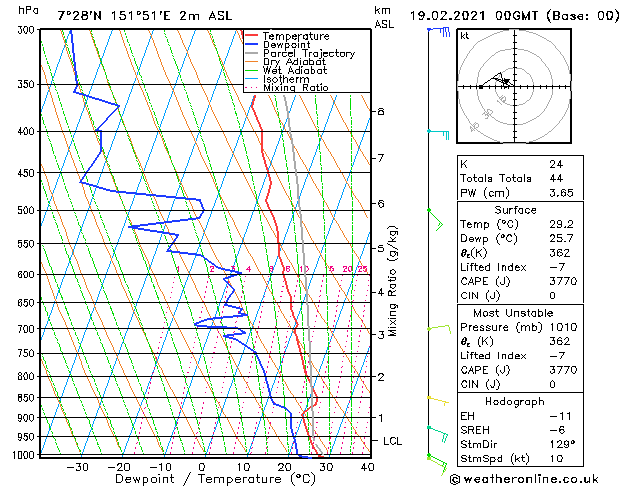This screenshot has width=629, height=486.
Task: Click the light-green wind barb at 700 hPa
Action: click(439, 329)
